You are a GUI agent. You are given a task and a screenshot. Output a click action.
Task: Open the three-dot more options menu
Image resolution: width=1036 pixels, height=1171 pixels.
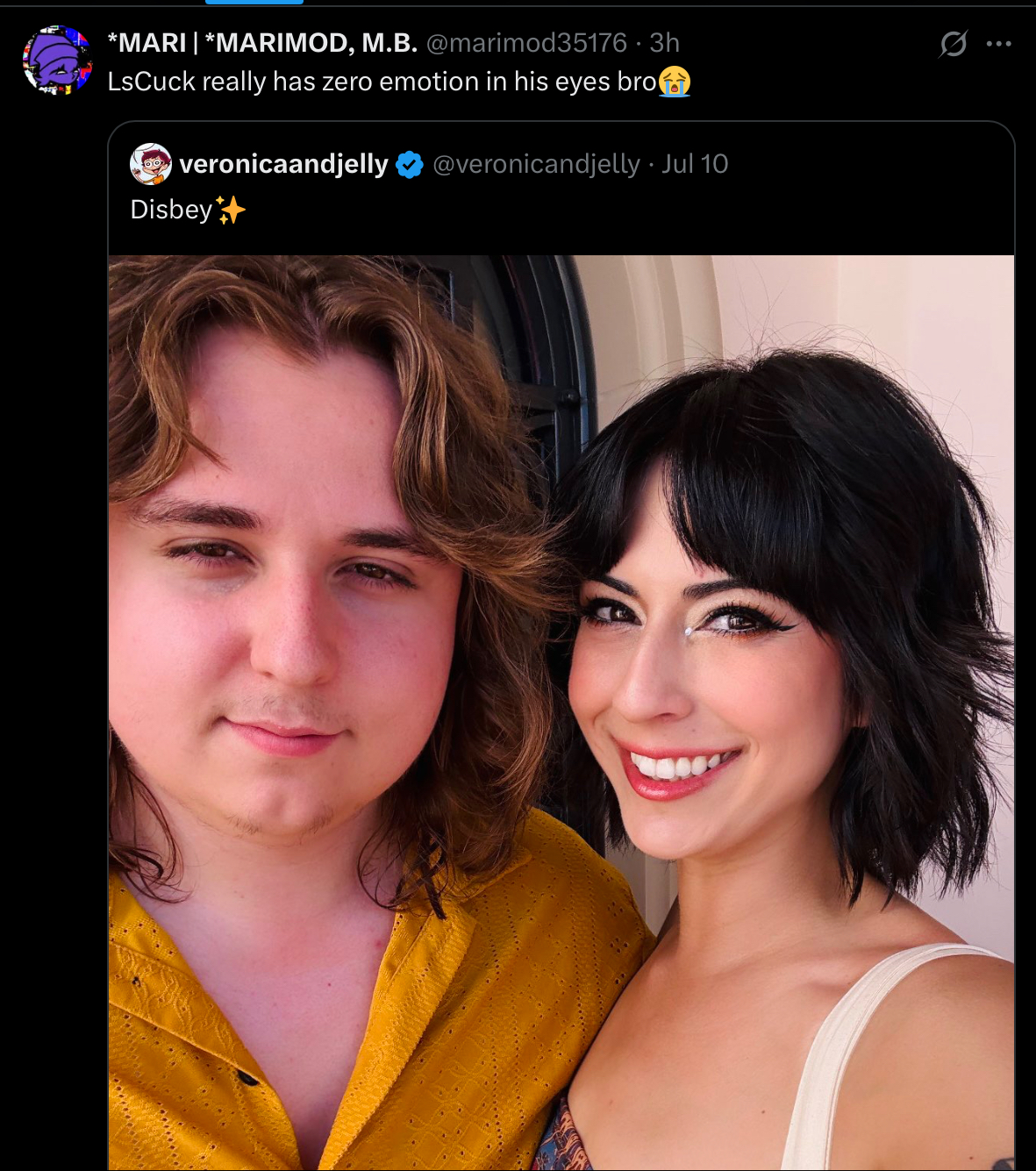(x=998, y=43)
